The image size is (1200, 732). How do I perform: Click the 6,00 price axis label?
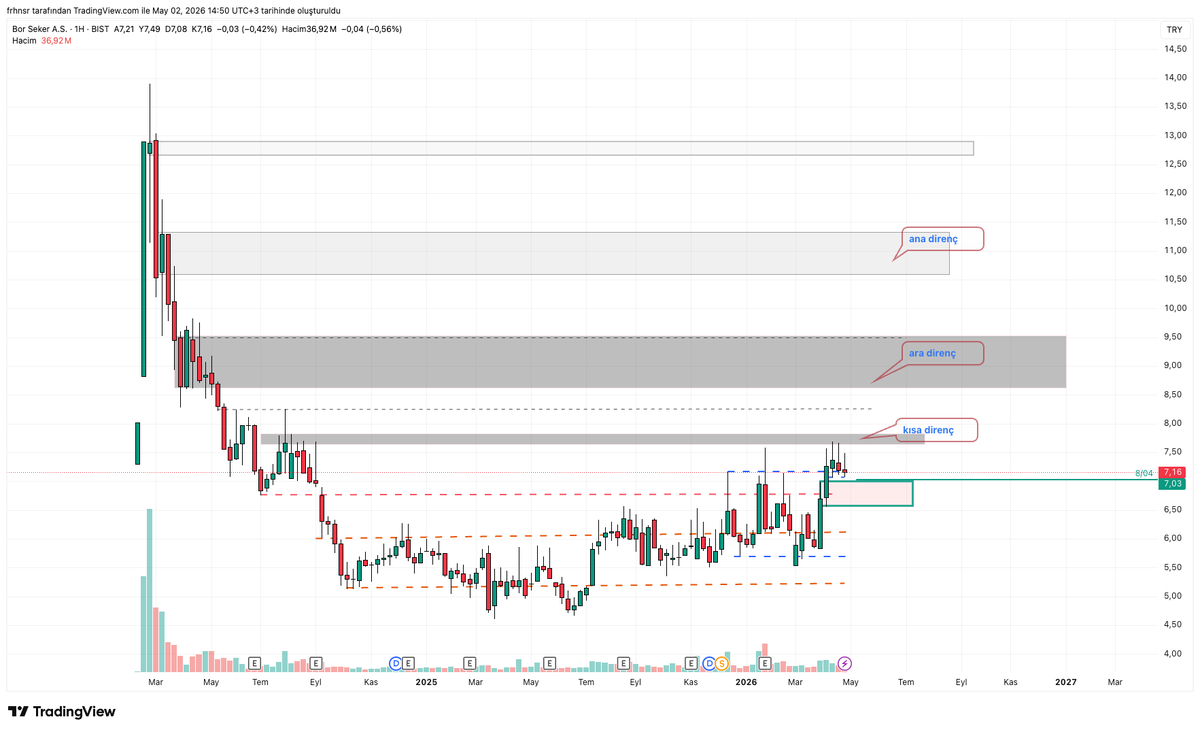(1174, 538)
